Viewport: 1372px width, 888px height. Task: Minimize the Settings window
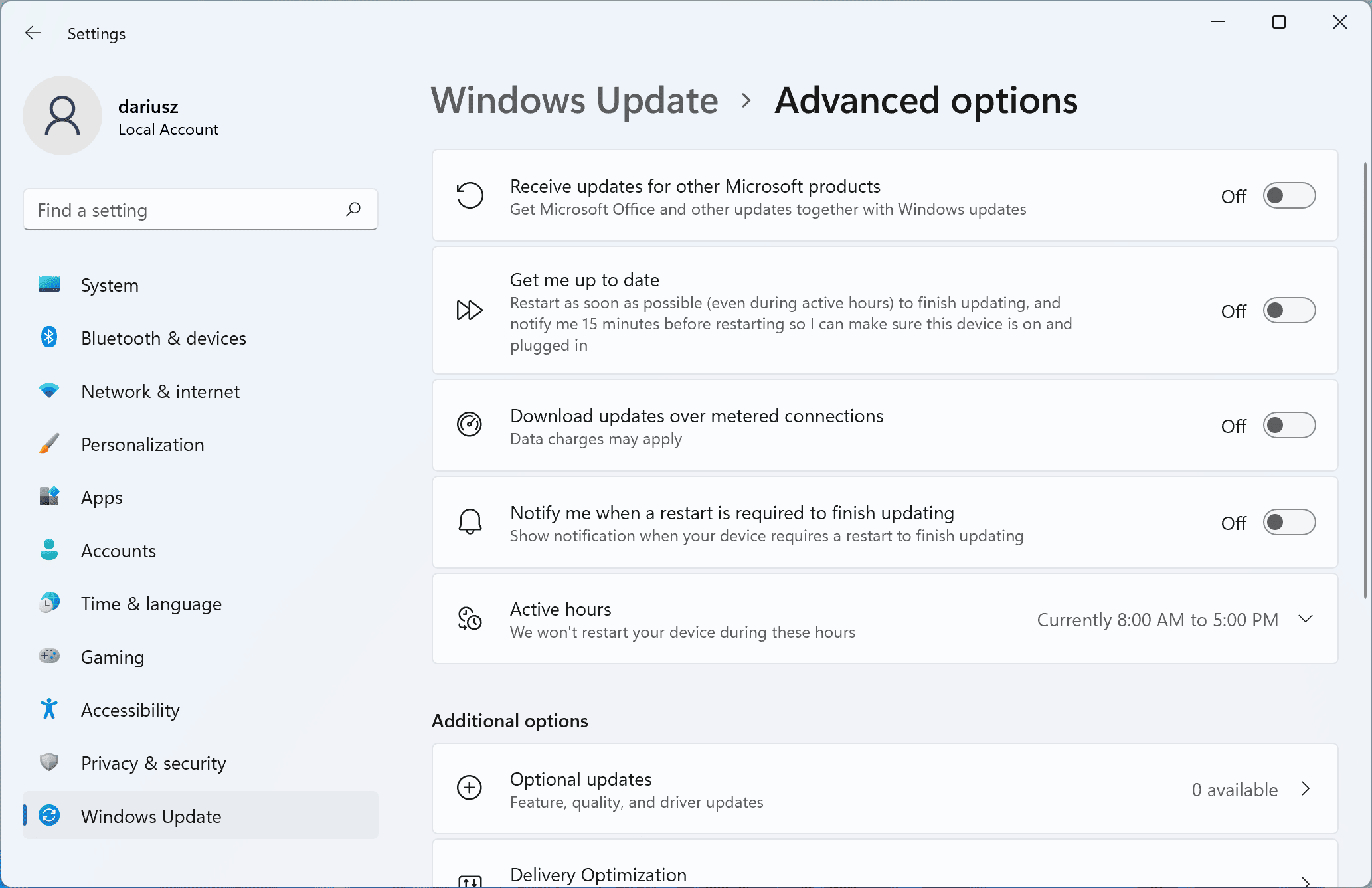[1218, 23]
